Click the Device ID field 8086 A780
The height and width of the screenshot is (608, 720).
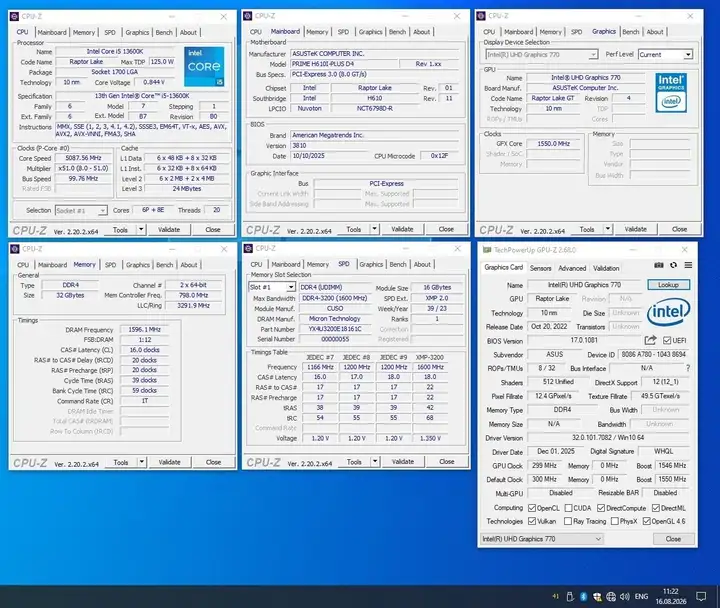[653, 355]
